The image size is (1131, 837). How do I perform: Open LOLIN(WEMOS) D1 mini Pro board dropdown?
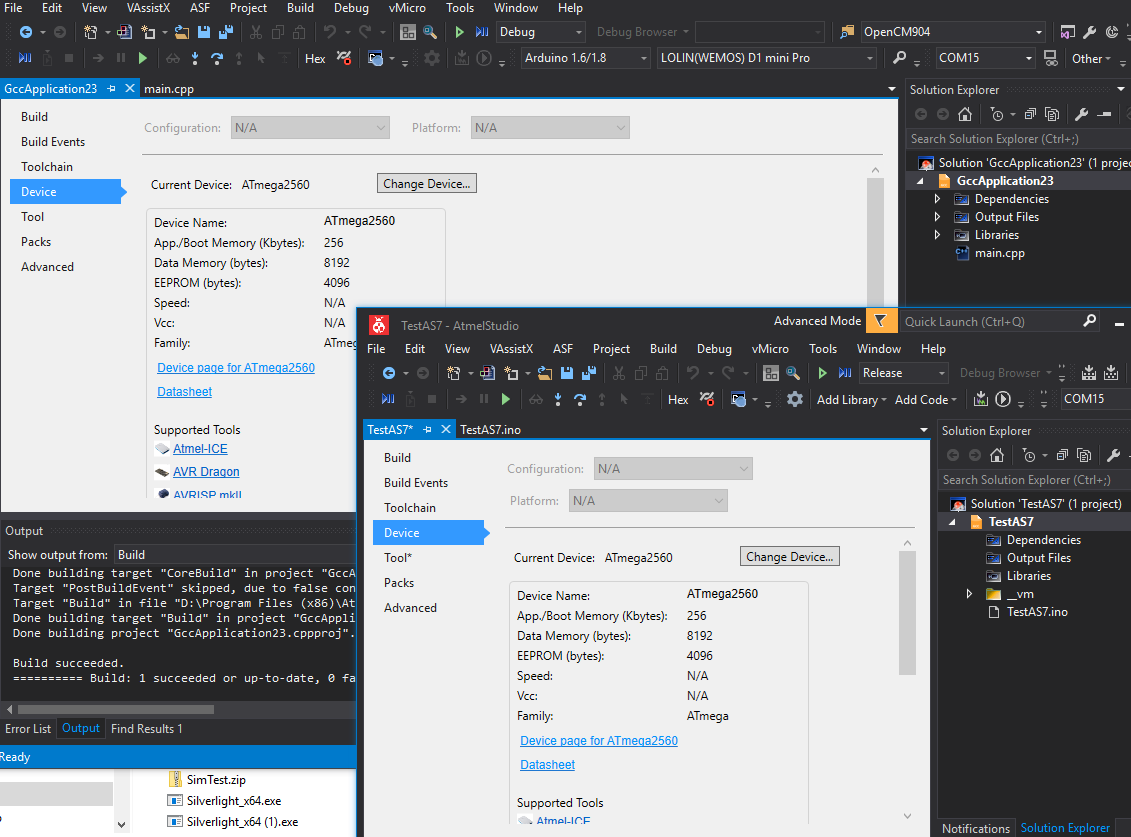[767, 58]
